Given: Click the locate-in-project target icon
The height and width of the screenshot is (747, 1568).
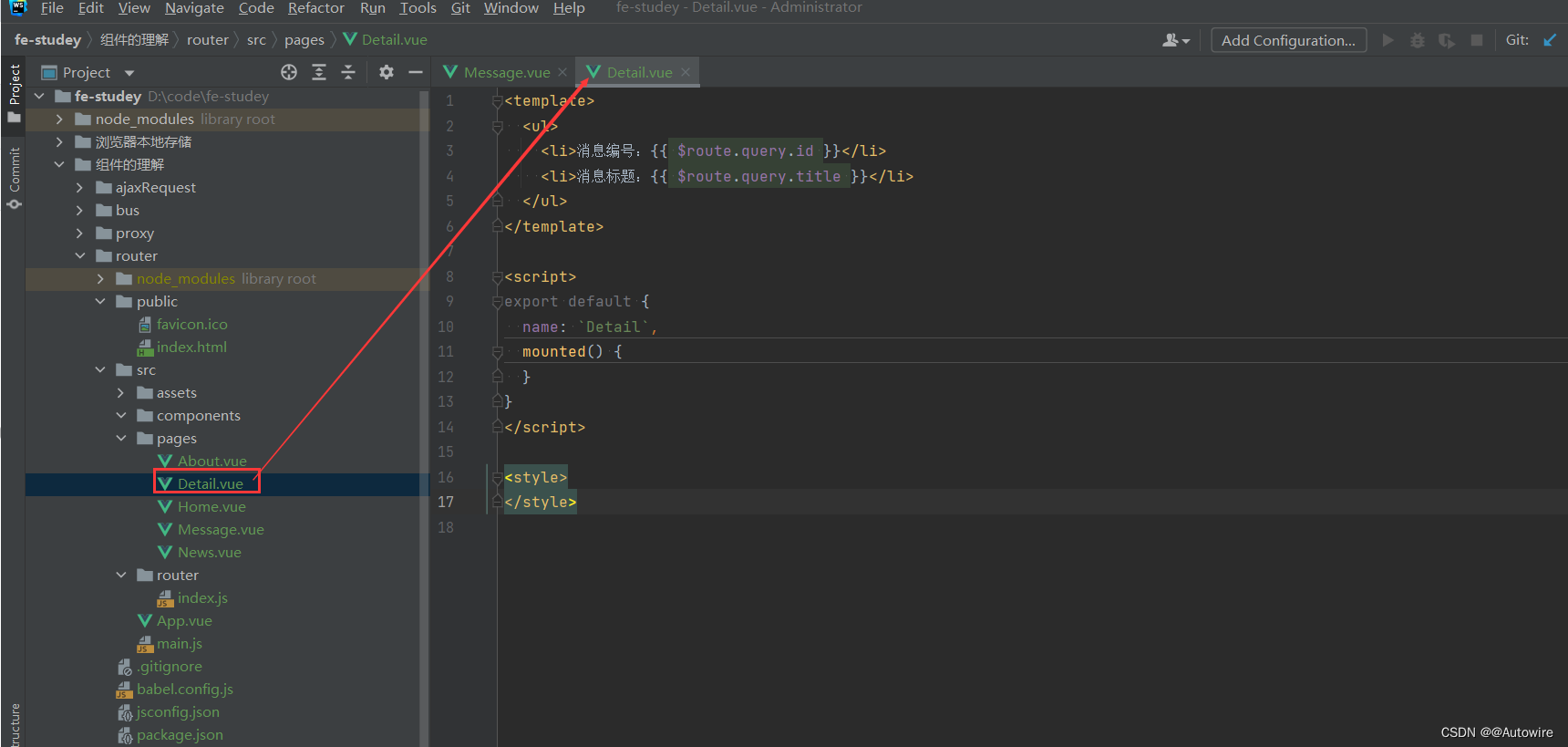Looking at the screenshot, I should point(289,72).
